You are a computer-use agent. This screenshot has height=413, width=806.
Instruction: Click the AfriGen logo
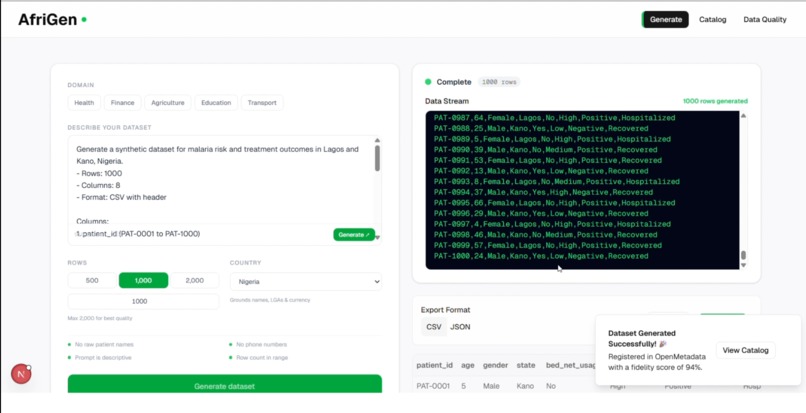(52, 20)
